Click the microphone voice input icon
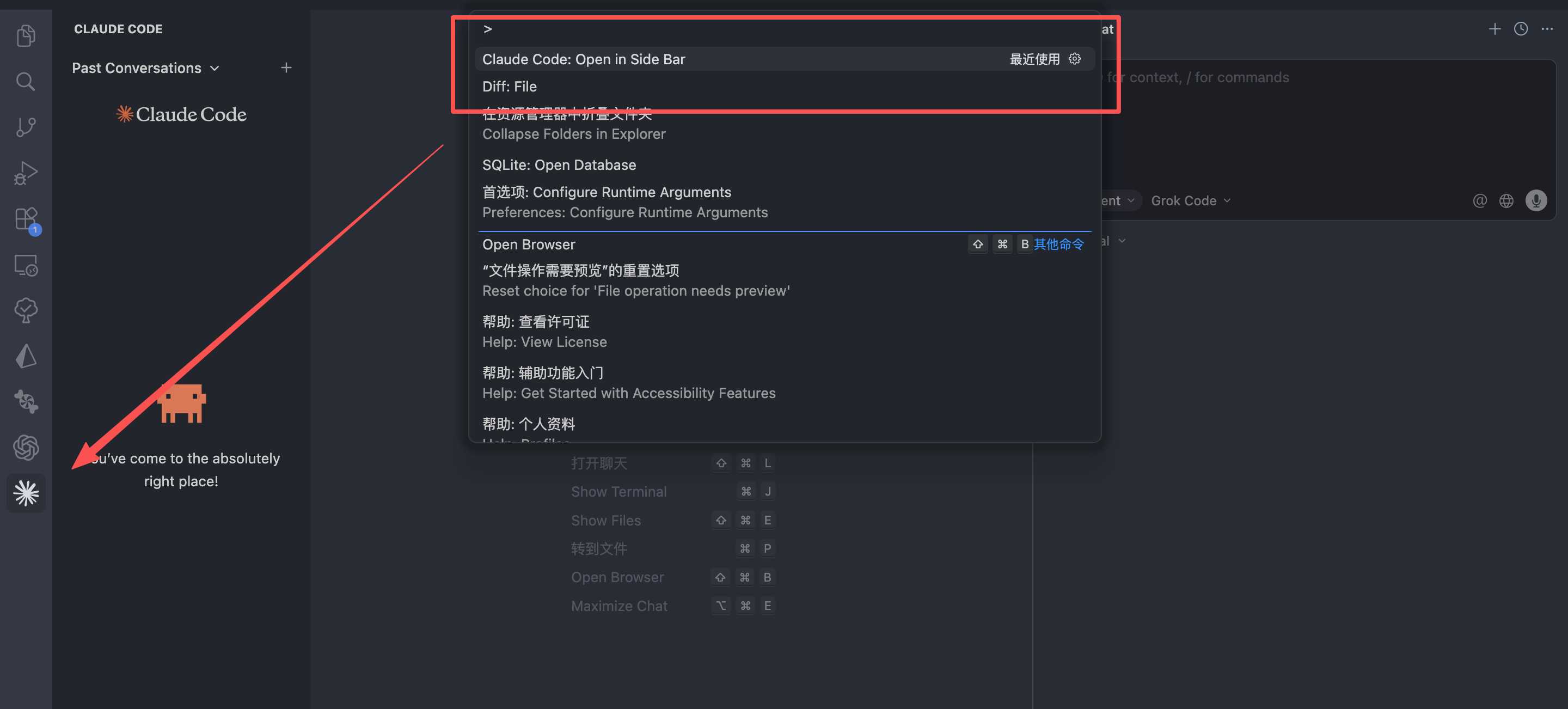The image size is (1568, 709). coord(1536,201)
